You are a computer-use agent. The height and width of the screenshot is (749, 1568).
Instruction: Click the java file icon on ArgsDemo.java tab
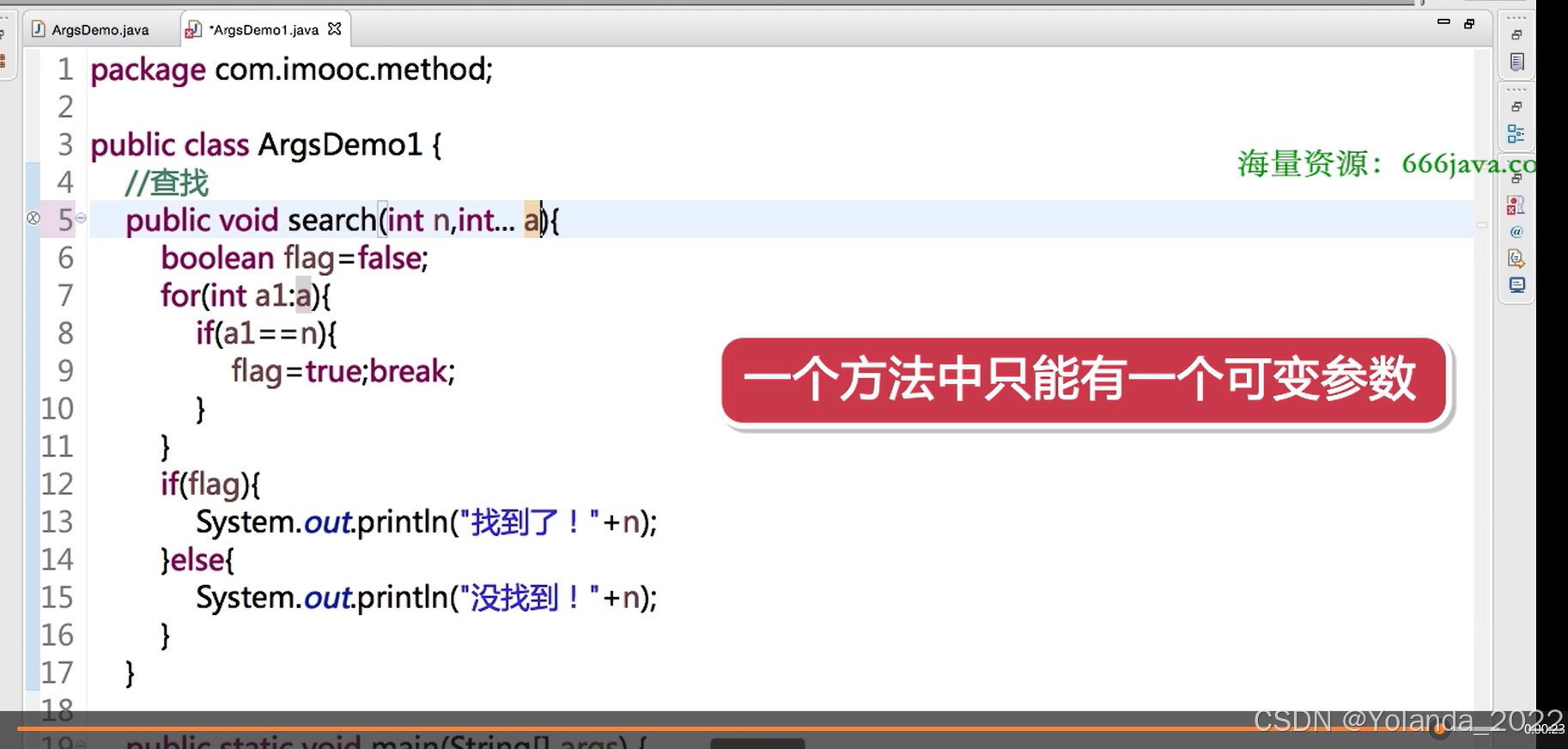[38, 29]
